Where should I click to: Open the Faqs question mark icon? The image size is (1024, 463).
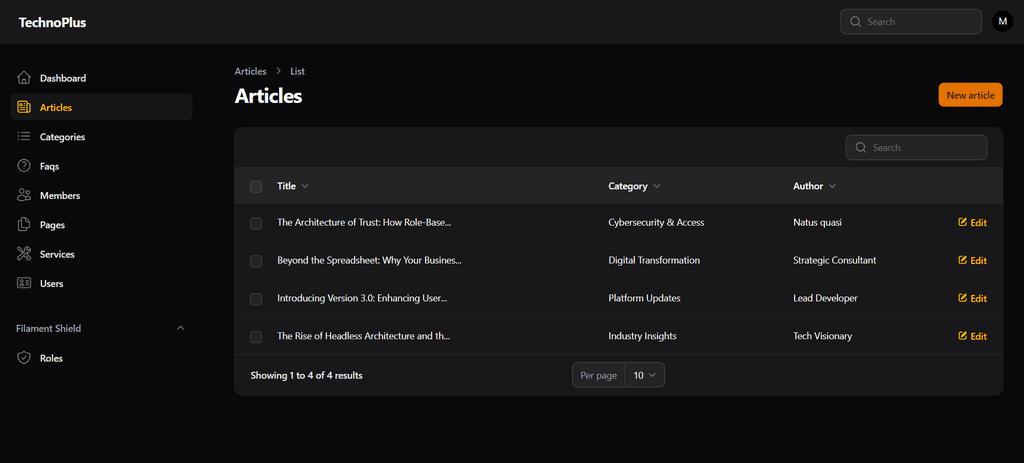point(24,166)
